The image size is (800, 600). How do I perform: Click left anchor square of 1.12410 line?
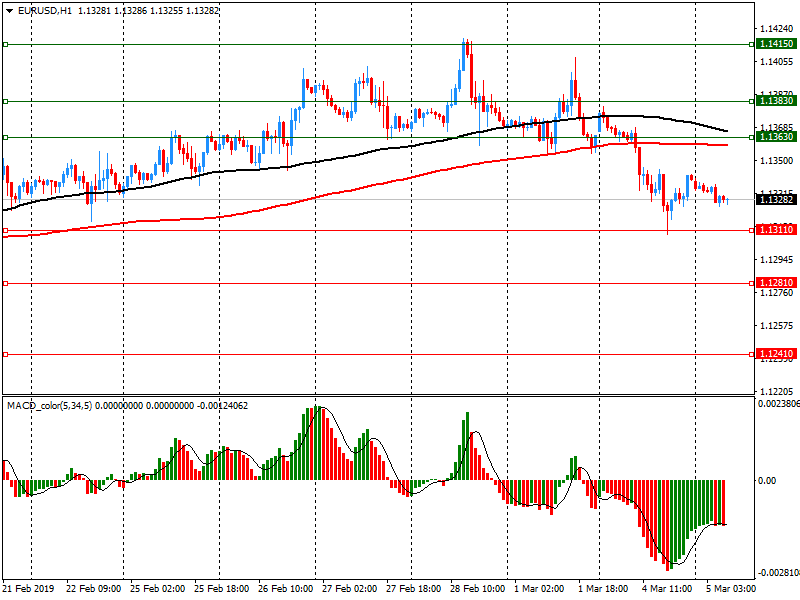5,354
